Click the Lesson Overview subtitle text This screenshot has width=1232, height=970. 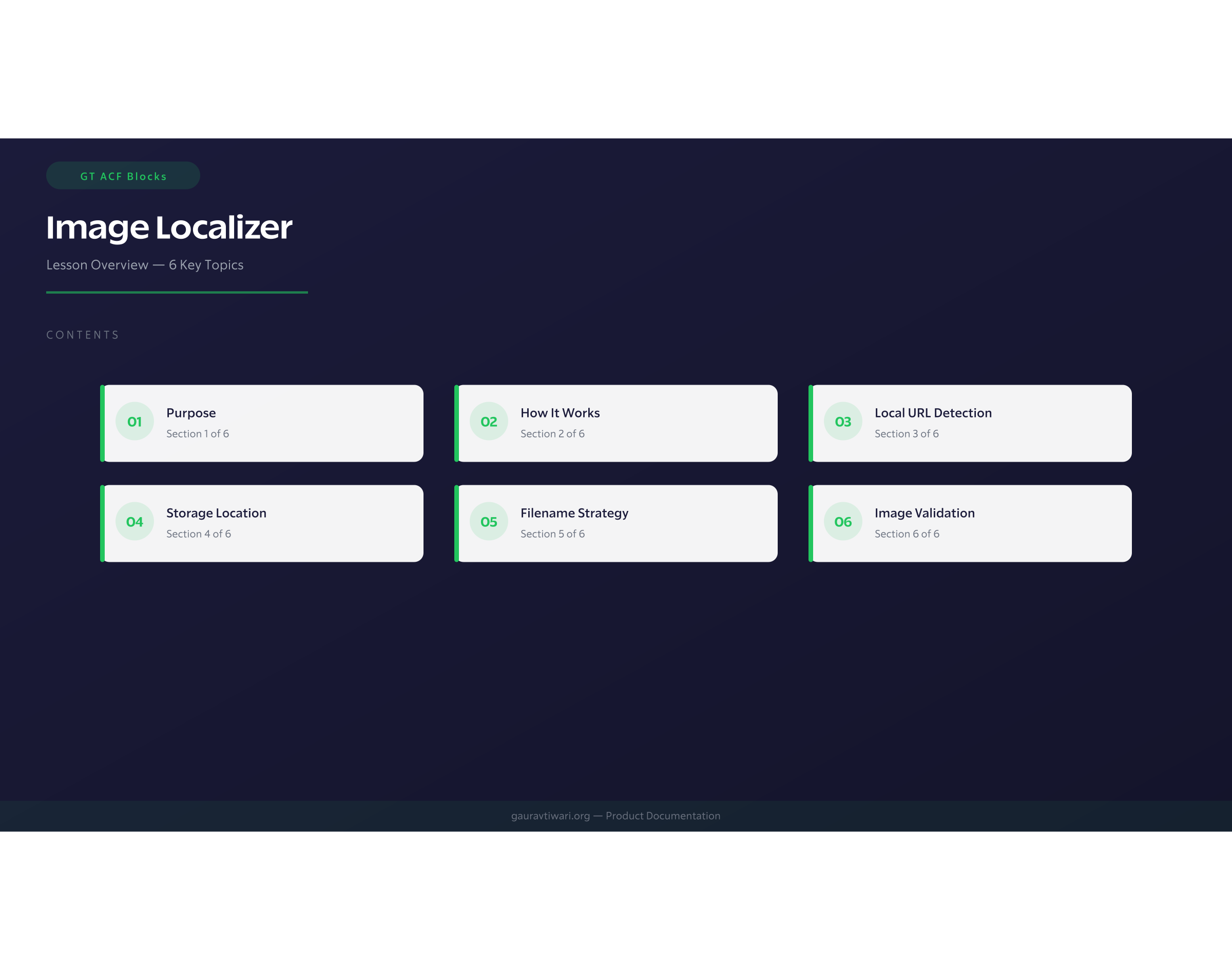[x=145, y=264]
